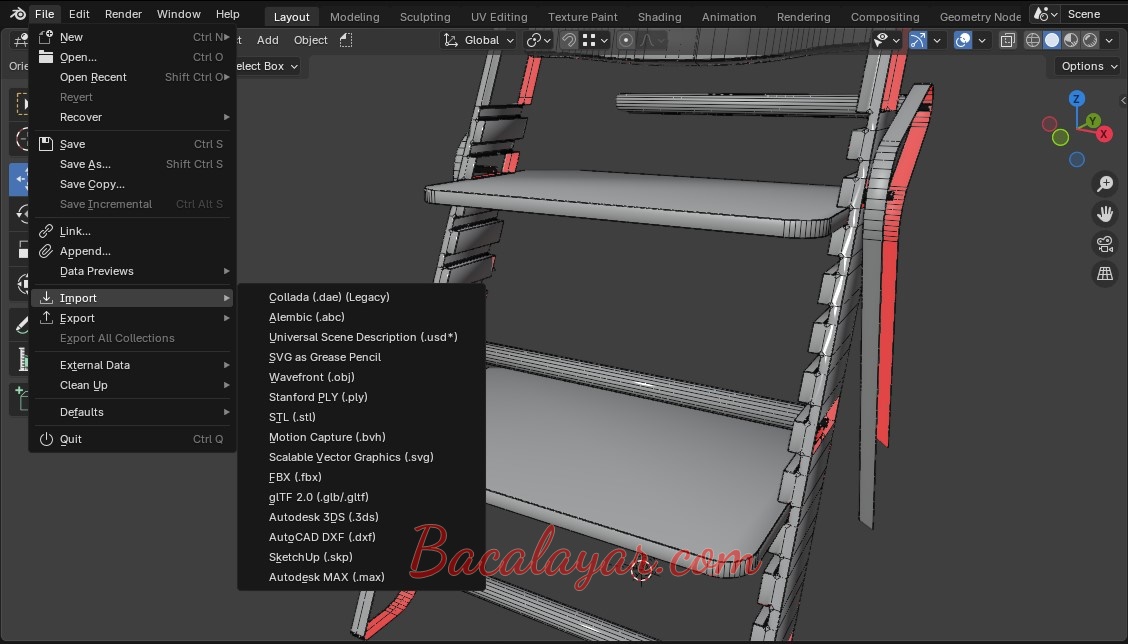Switch perspective/orthographic with grid icon
1128x644 pixels.
click(x=1105, y=274)
